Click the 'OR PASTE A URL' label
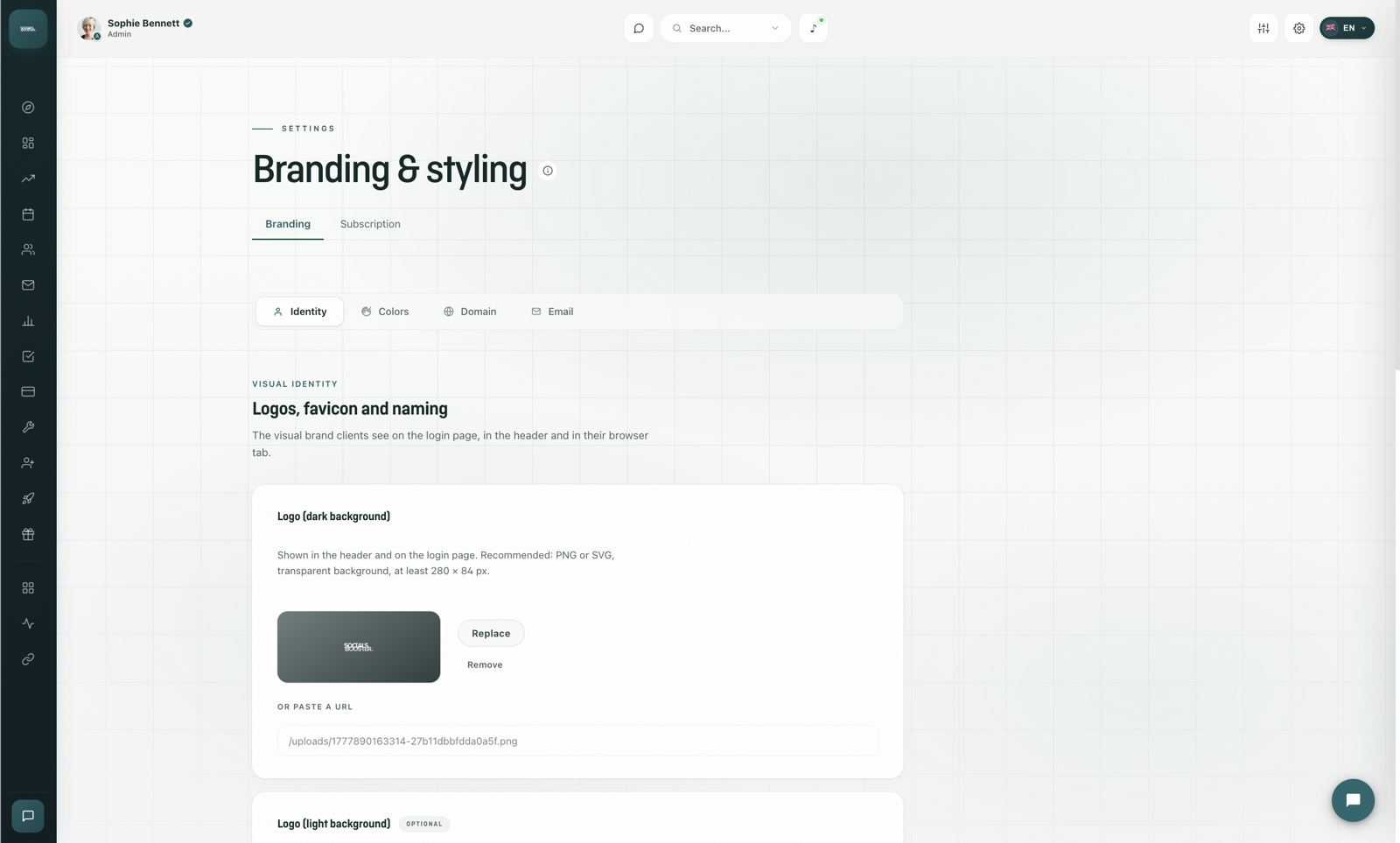 [x=315, y=706]
